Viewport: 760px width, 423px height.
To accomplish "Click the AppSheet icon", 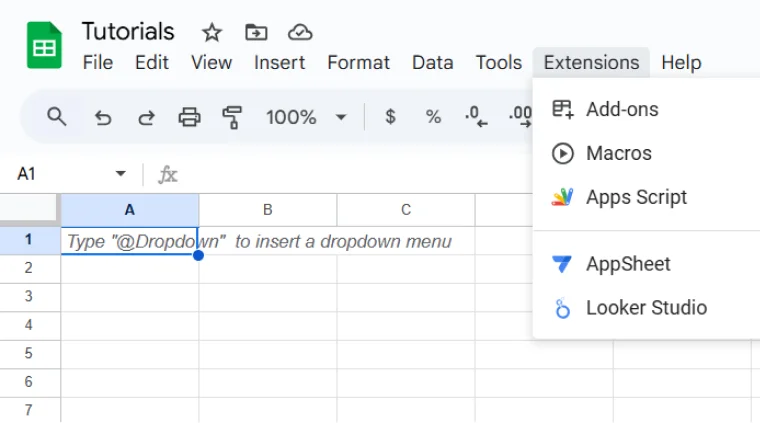I will [x=562, y=264].
